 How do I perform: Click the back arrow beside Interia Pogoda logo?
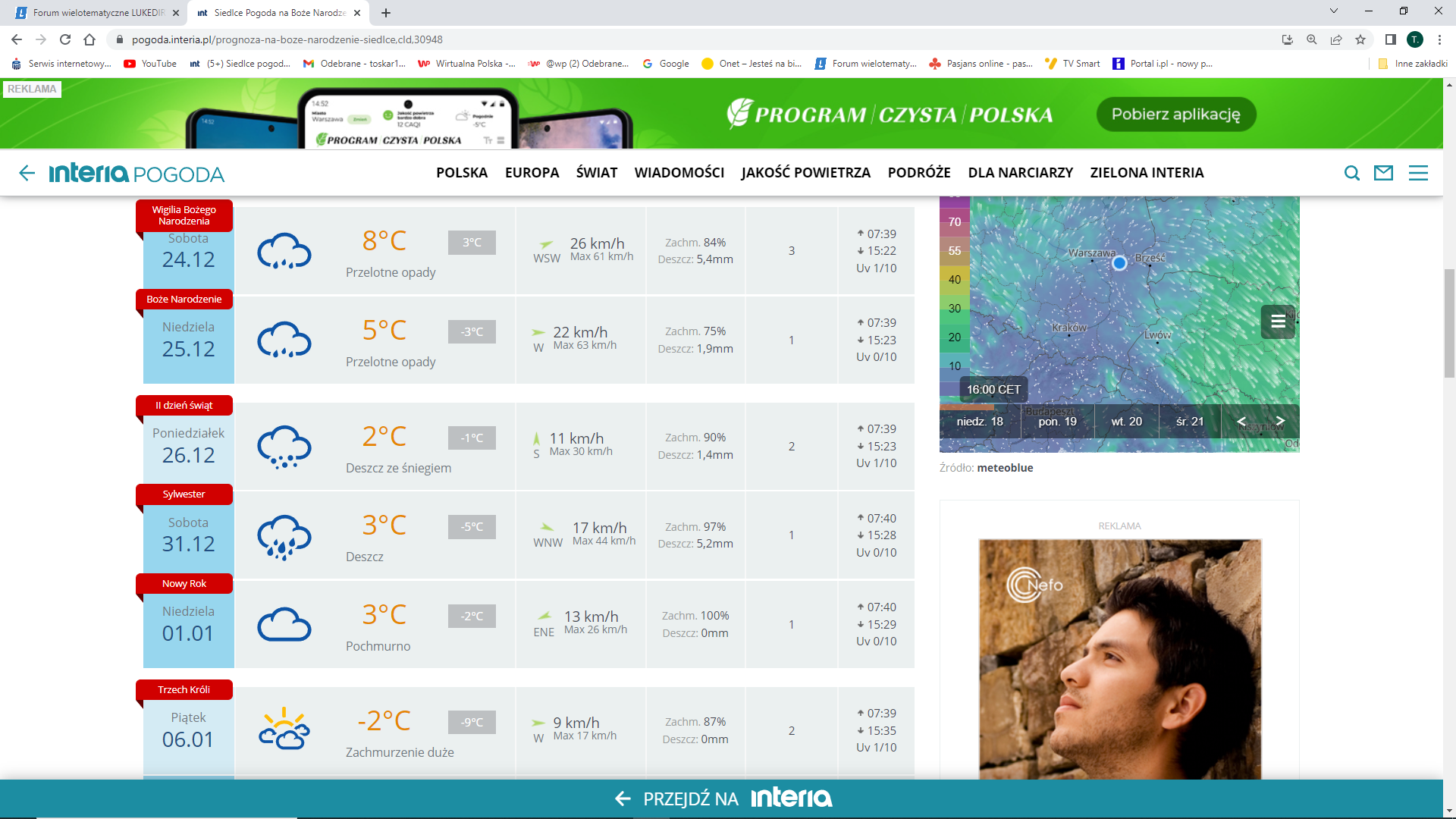[27, 174]
